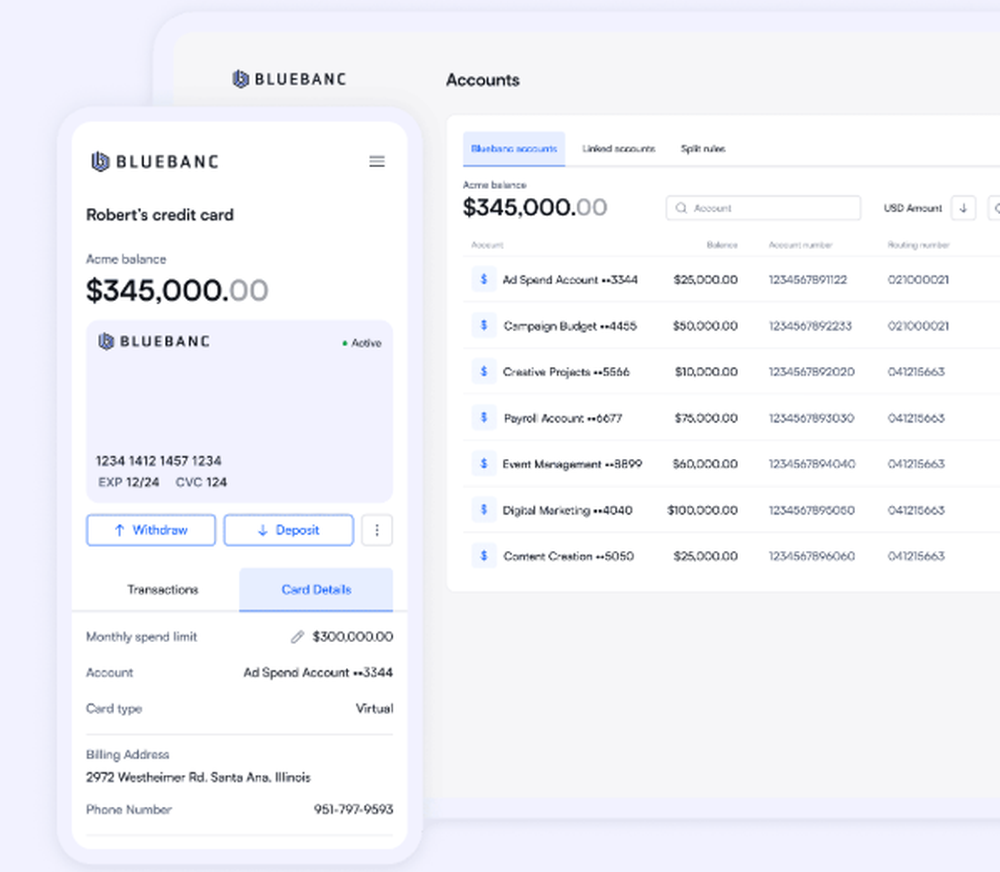Select the Ad Spend Account ••3344 row name

click(x=570, y=279)
